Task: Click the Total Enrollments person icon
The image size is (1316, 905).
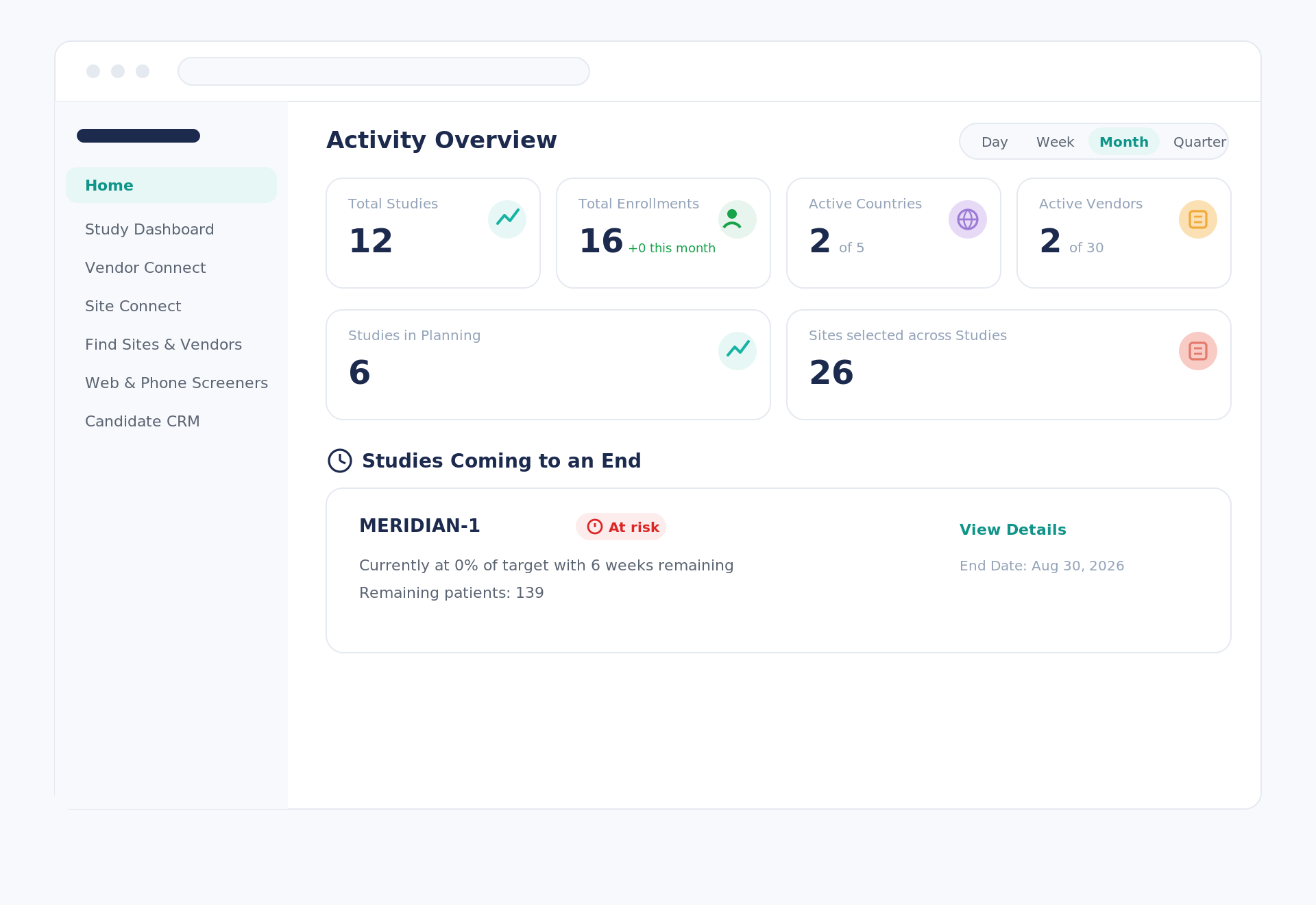Action: pyautogui.click(x=738, y=219)
